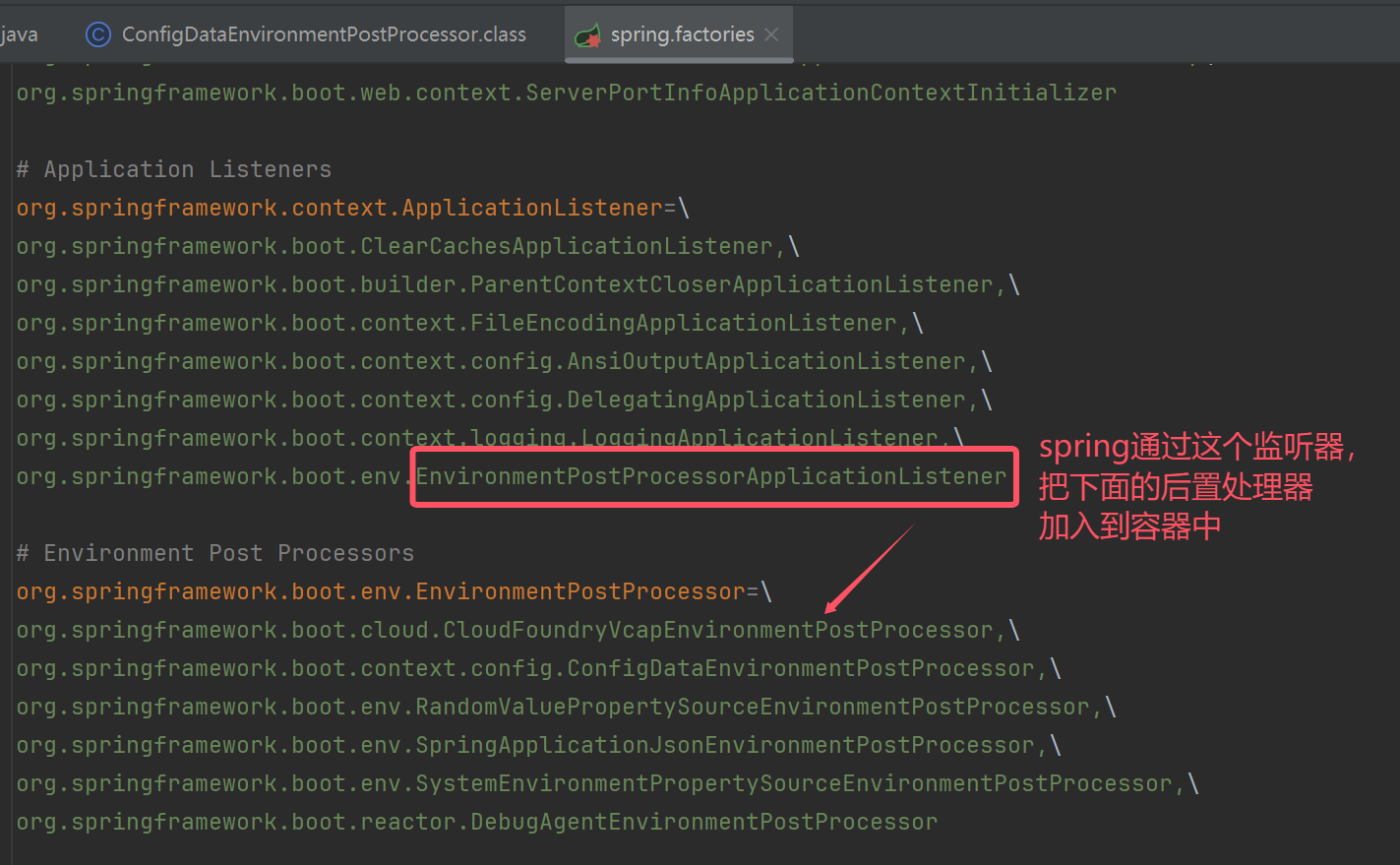Click the org.springframework.context.ApplicationListener key

click(x=339, y=208)
